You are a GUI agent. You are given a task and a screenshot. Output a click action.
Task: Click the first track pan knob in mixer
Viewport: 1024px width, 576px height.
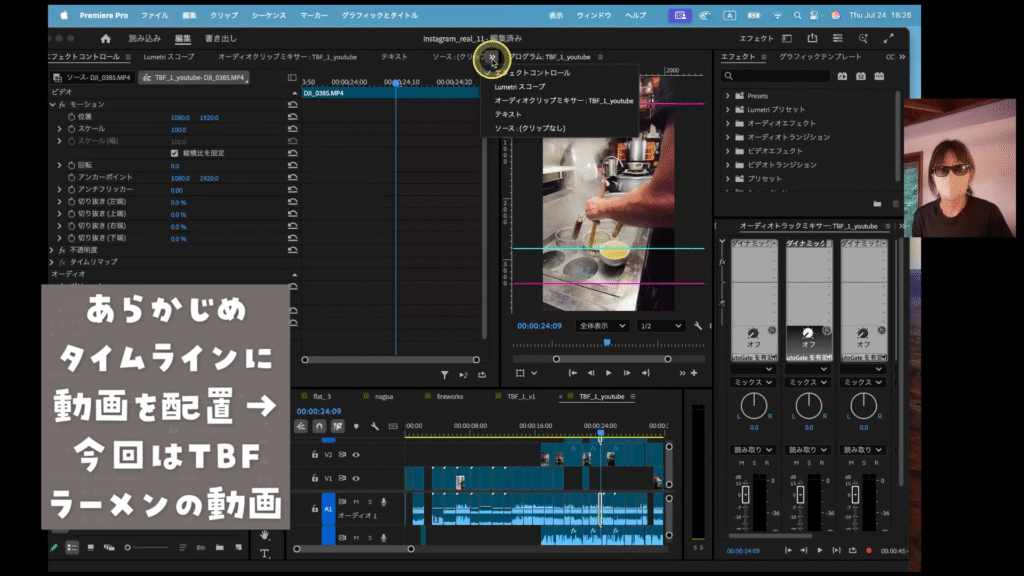tap(754, 406)
